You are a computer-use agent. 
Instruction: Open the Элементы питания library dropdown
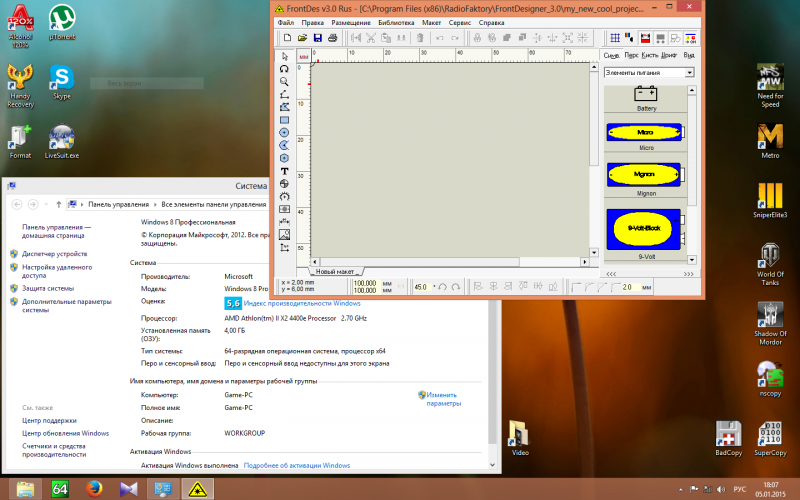[689, 73]
